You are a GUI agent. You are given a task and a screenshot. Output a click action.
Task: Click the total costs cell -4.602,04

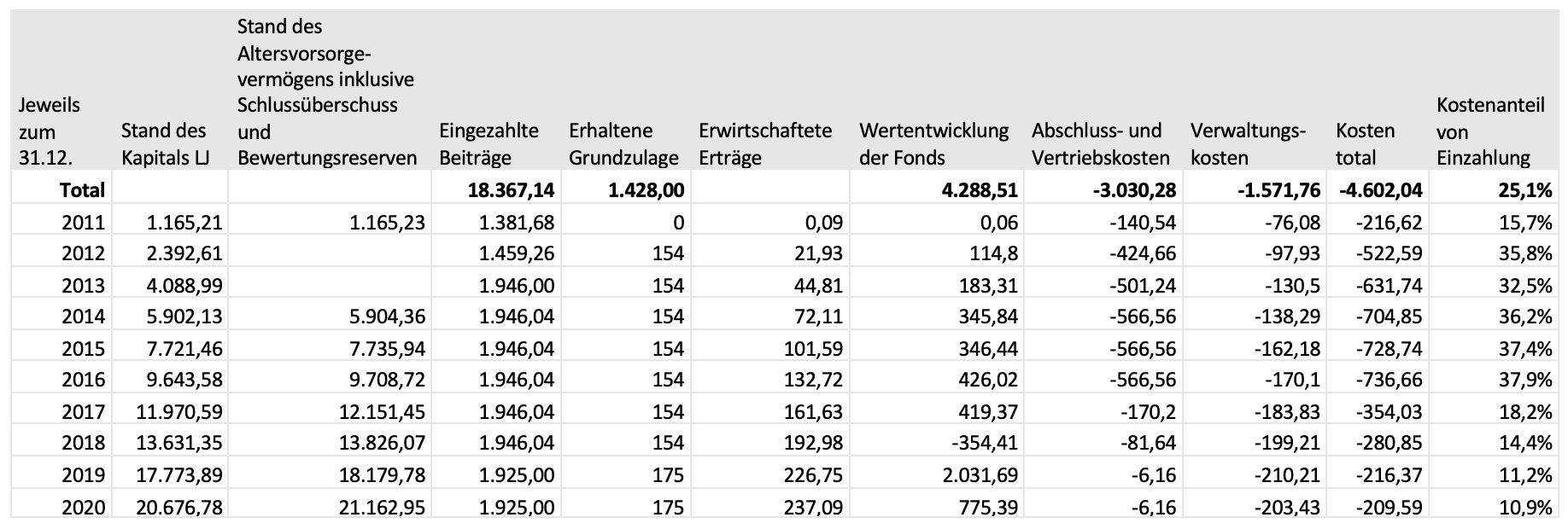pos(1380,190)
